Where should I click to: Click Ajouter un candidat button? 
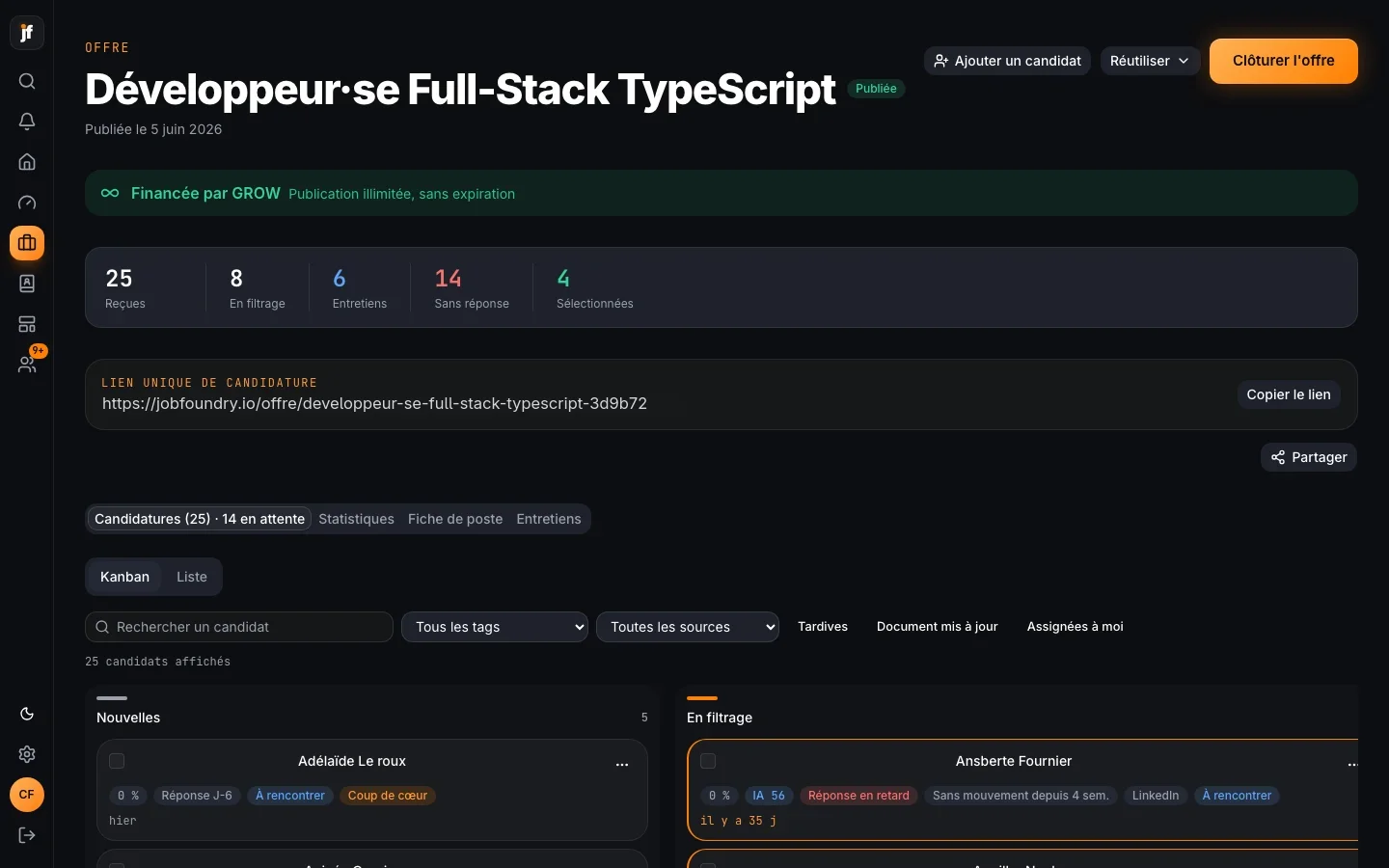point(1007,61)
